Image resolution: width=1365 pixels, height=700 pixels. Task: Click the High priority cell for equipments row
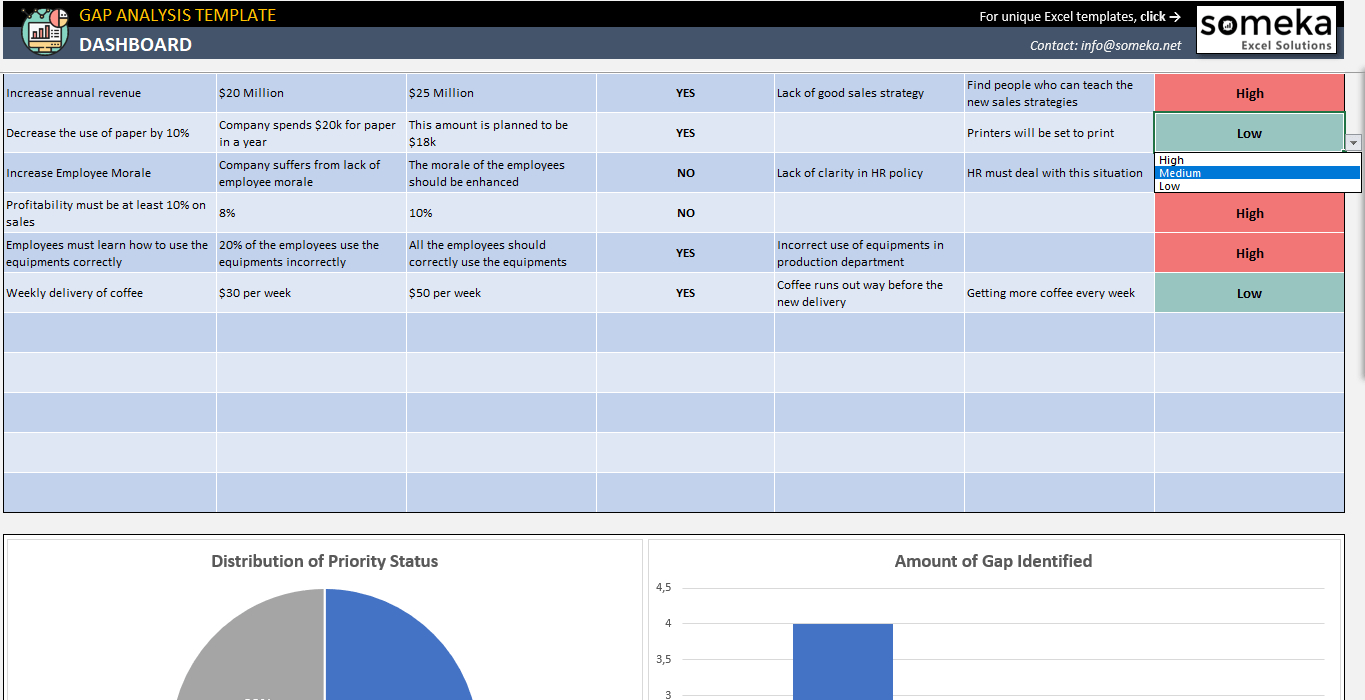tap(1249, 253)
